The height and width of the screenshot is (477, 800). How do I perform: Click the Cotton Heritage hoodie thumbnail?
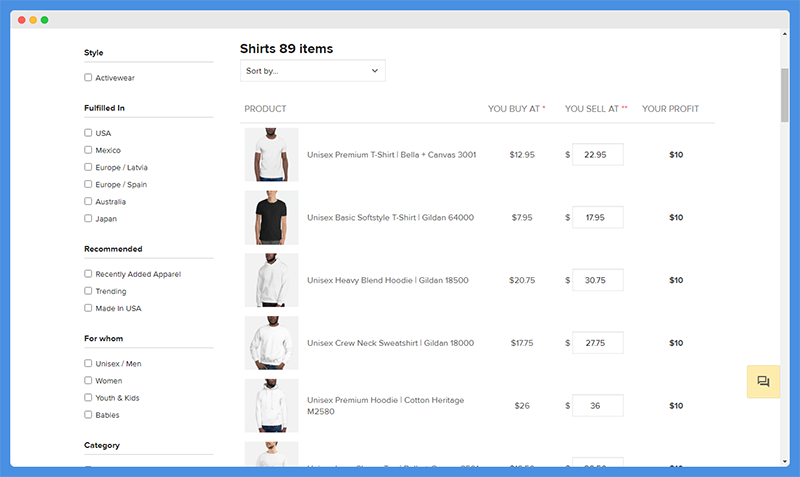click(271, 406)
